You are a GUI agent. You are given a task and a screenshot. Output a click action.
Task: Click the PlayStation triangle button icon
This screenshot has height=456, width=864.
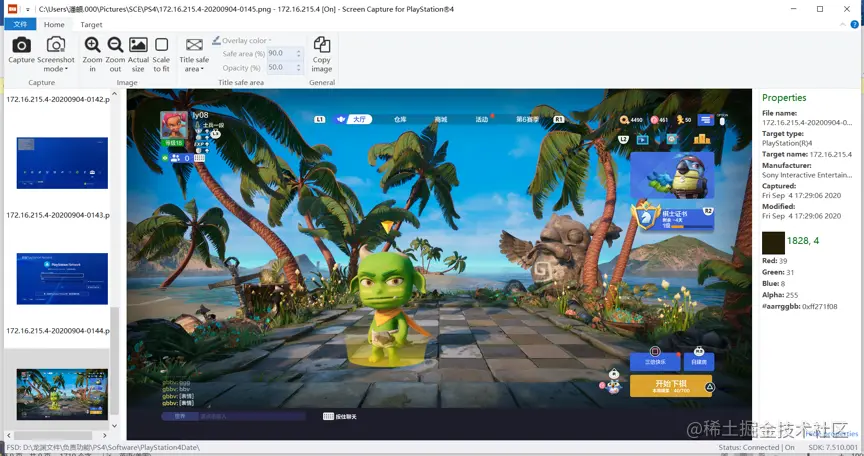(x=710, y=387)
